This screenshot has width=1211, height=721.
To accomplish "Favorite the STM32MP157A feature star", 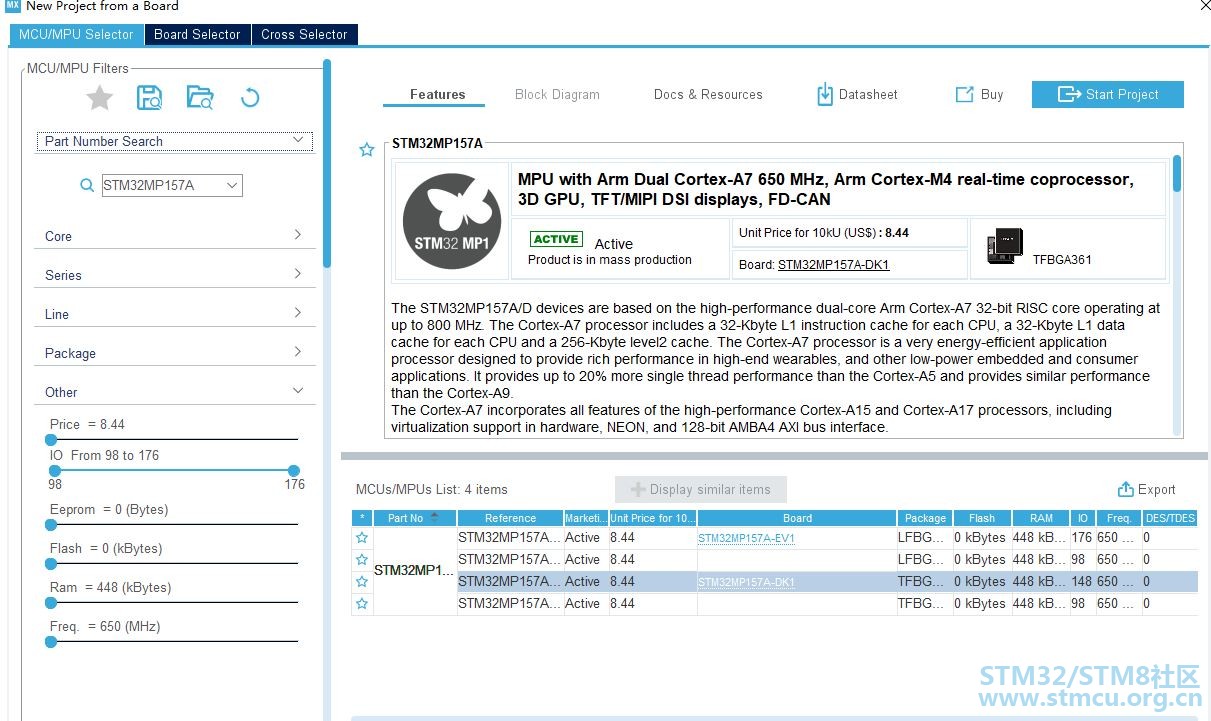I will (x=367, y=150).
